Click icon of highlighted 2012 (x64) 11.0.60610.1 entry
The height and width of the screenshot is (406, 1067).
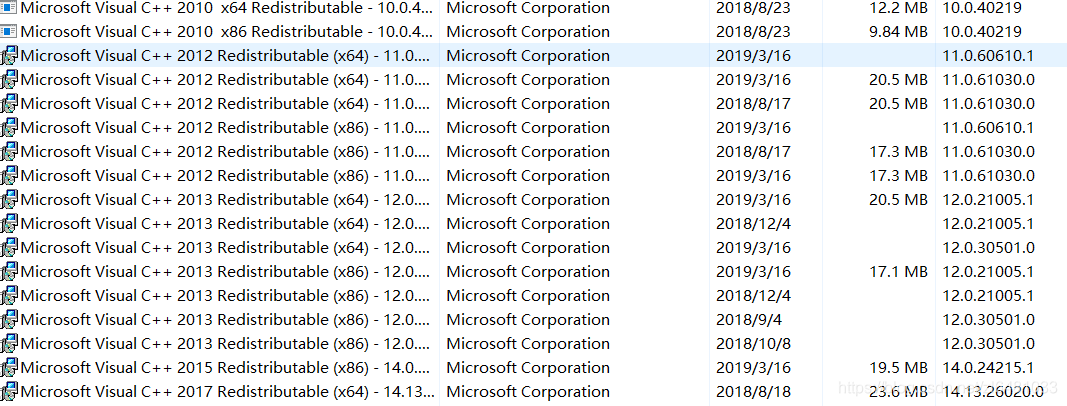9,56
